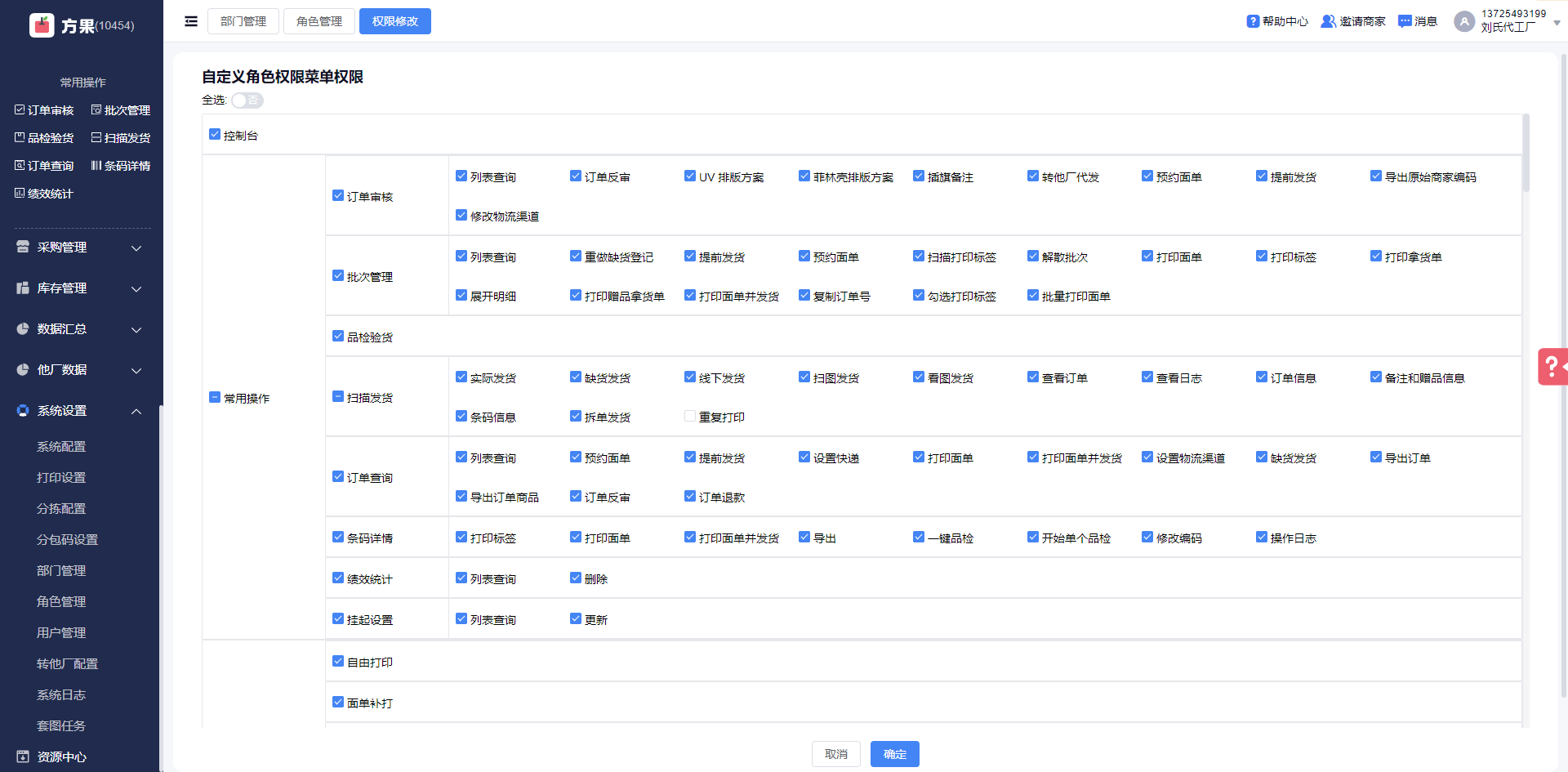Click the 方果 app logo
1568x772 pixels.
42,25
